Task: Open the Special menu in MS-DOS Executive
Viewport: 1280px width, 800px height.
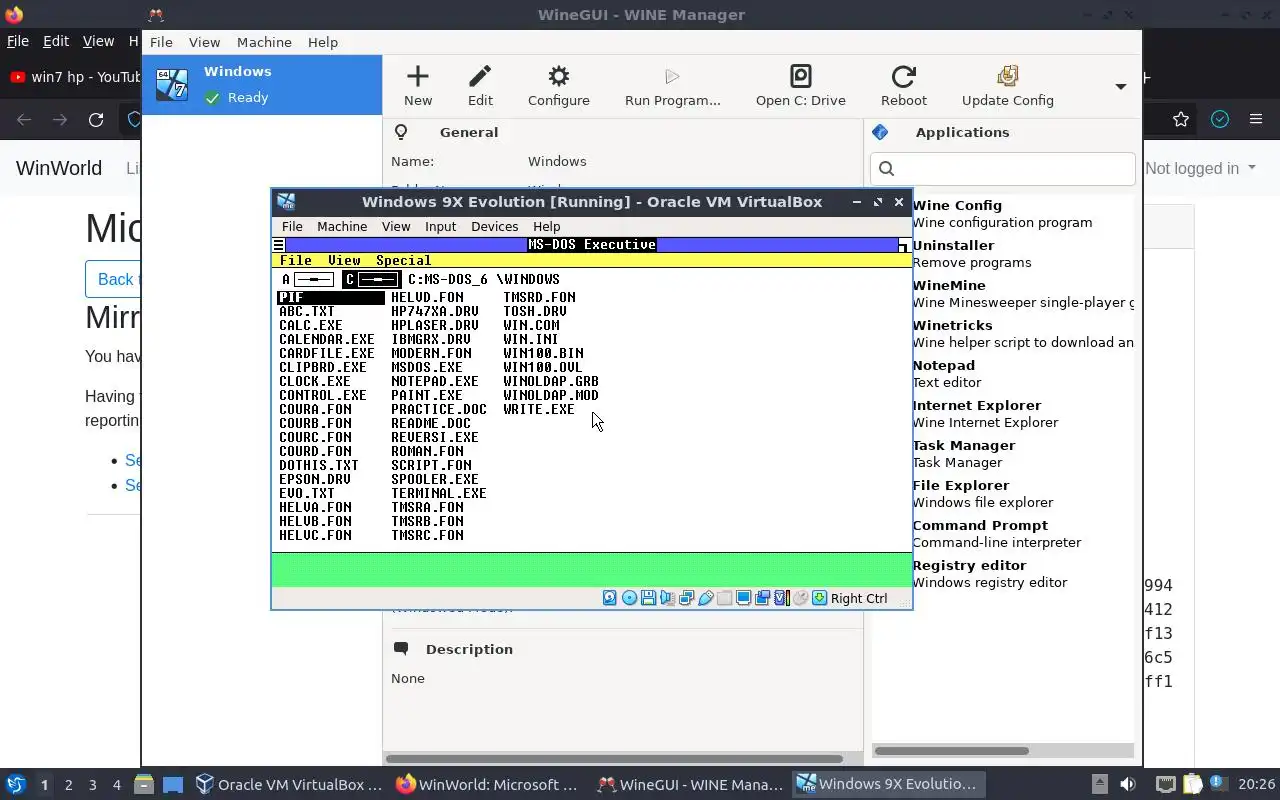Action: coord(403,260)
